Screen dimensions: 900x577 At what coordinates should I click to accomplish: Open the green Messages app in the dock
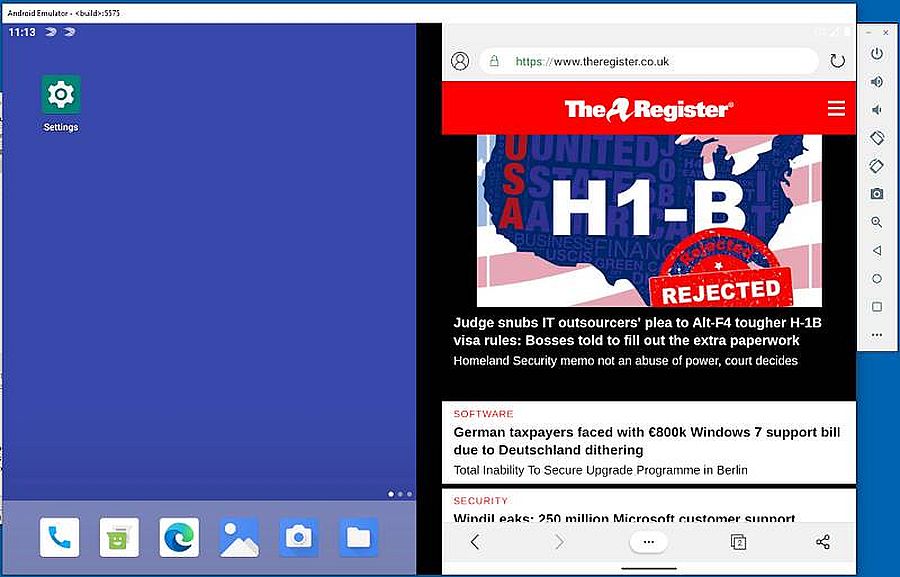(x=119, y=537)
